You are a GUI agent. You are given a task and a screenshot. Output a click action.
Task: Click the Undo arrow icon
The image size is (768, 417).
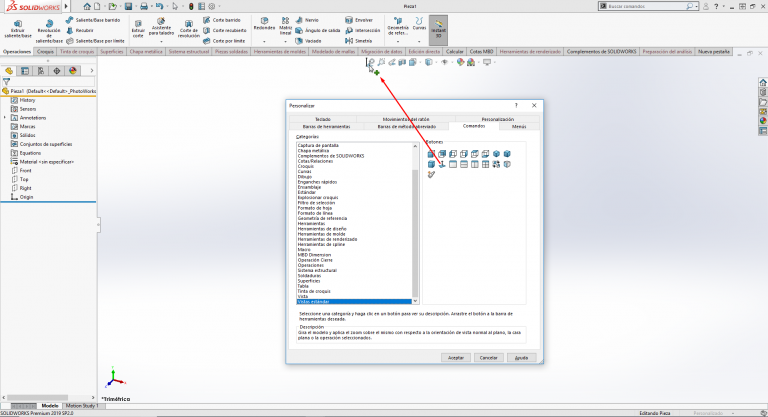159,6
